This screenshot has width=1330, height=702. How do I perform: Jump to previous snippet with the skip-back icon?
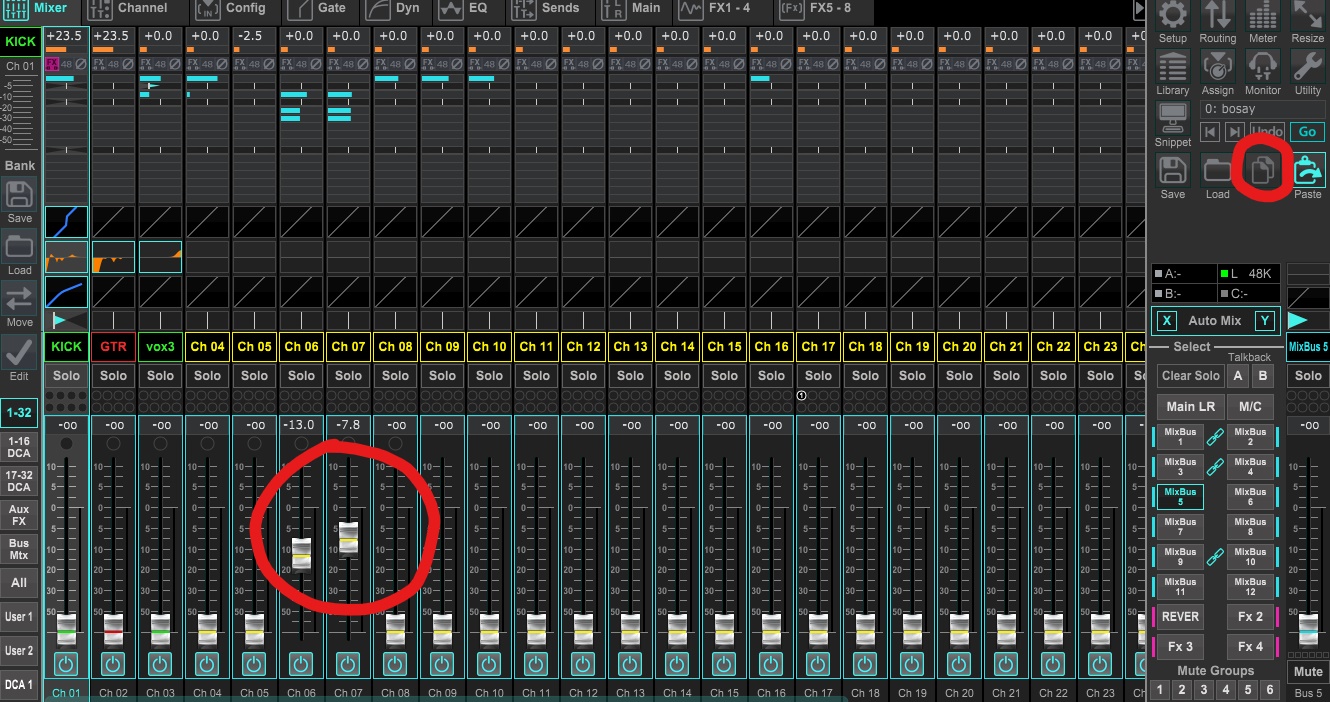tap(1210, 132)
